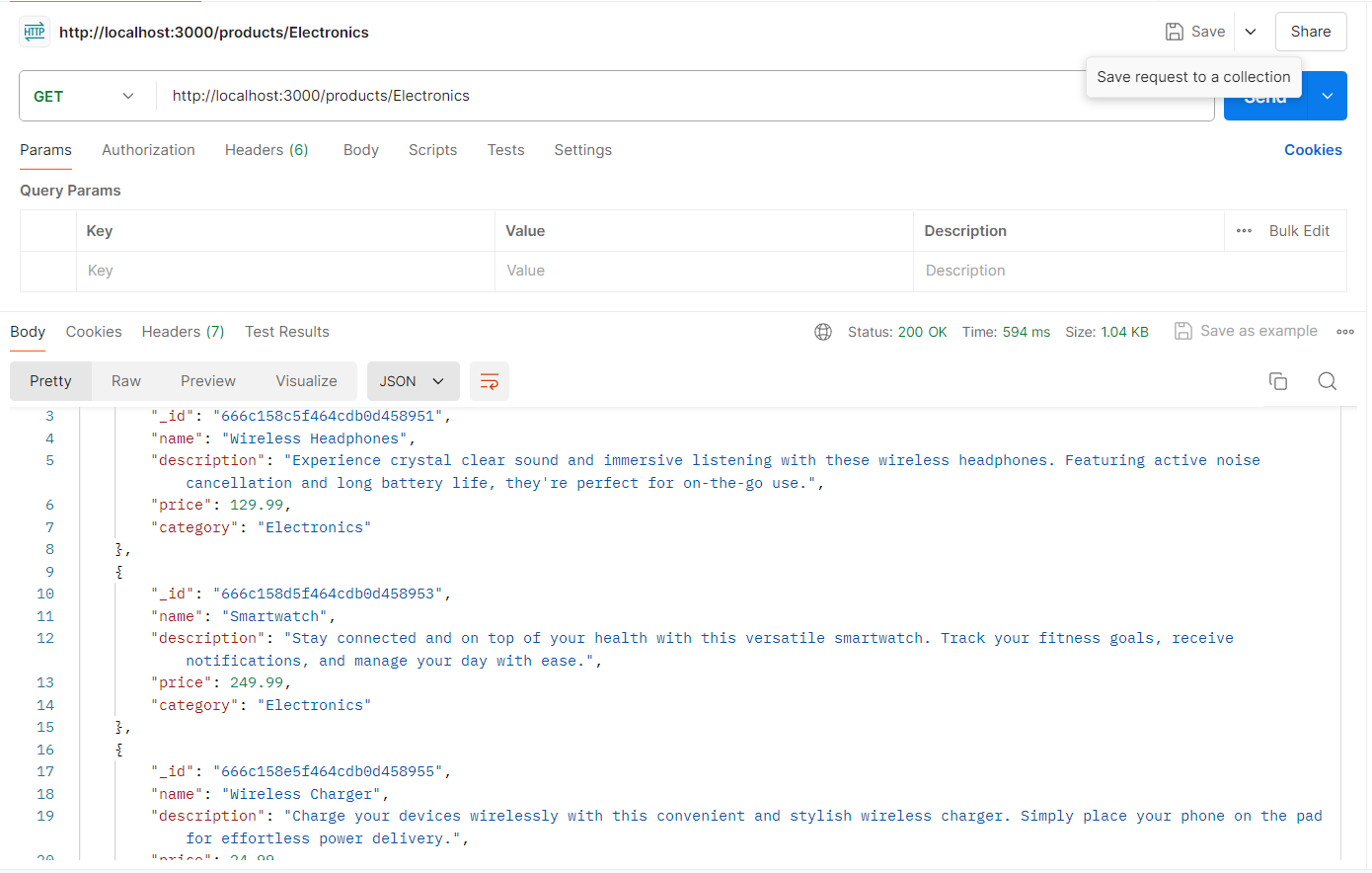Click the copy response icon
The image size is (1372, 873).
[x=1278, y=381]
